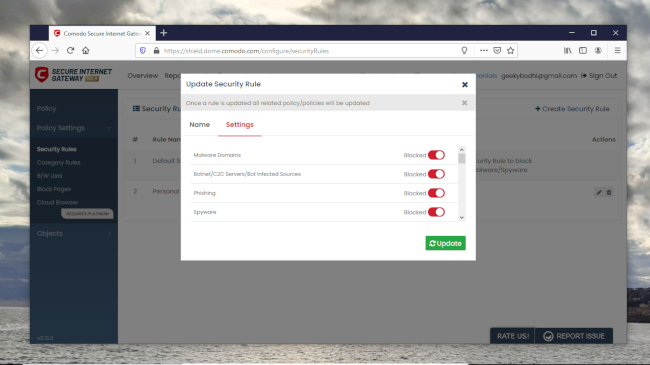Click Create Security Rule
The width and height of the screenshot is (650, 365).
pyautogui.click(x=572, y=109)
